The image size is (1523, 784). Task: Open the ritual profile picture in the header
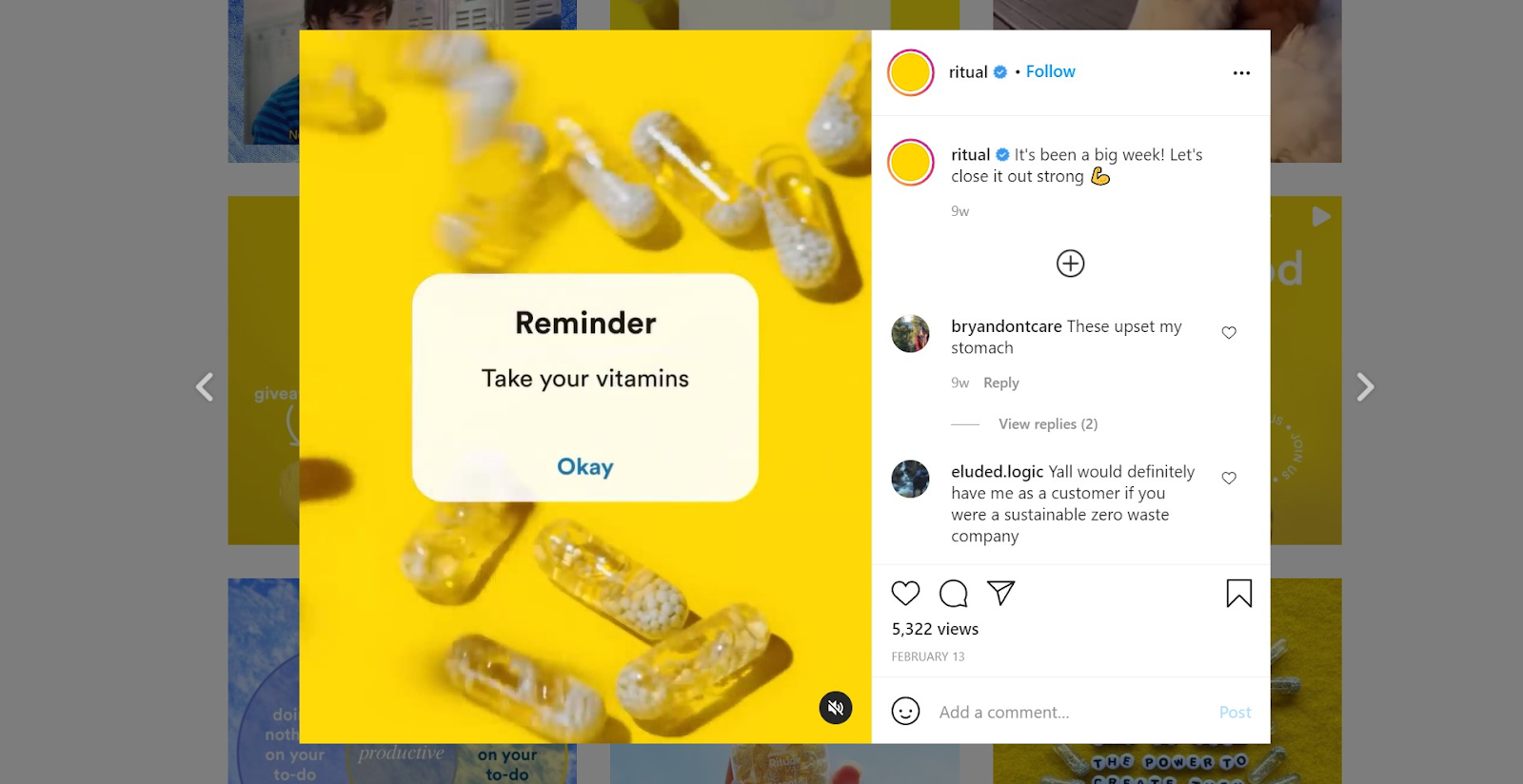pos(910,73)
